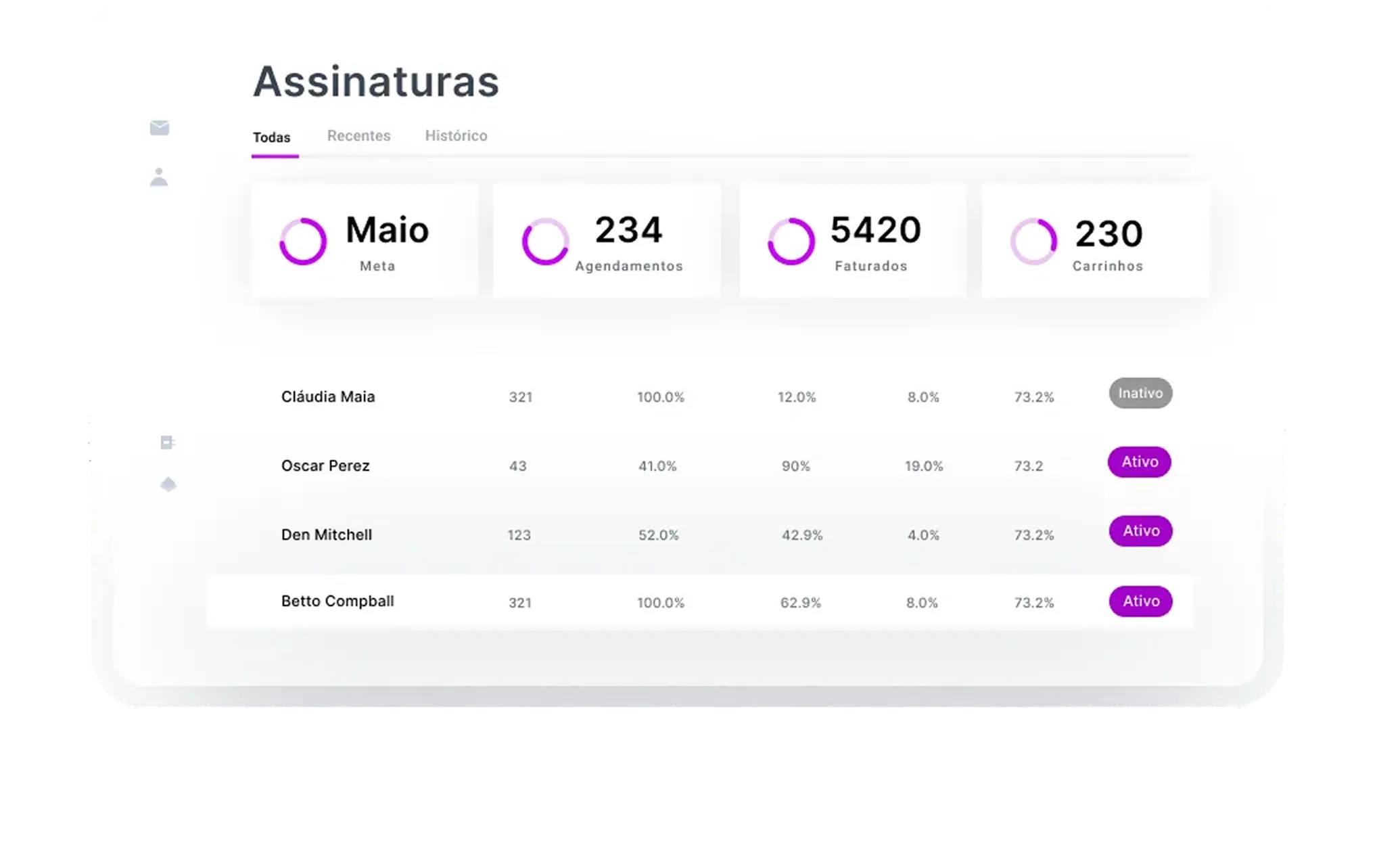
Task: Open the square list sidebar icon
Action: coord(167,442)
